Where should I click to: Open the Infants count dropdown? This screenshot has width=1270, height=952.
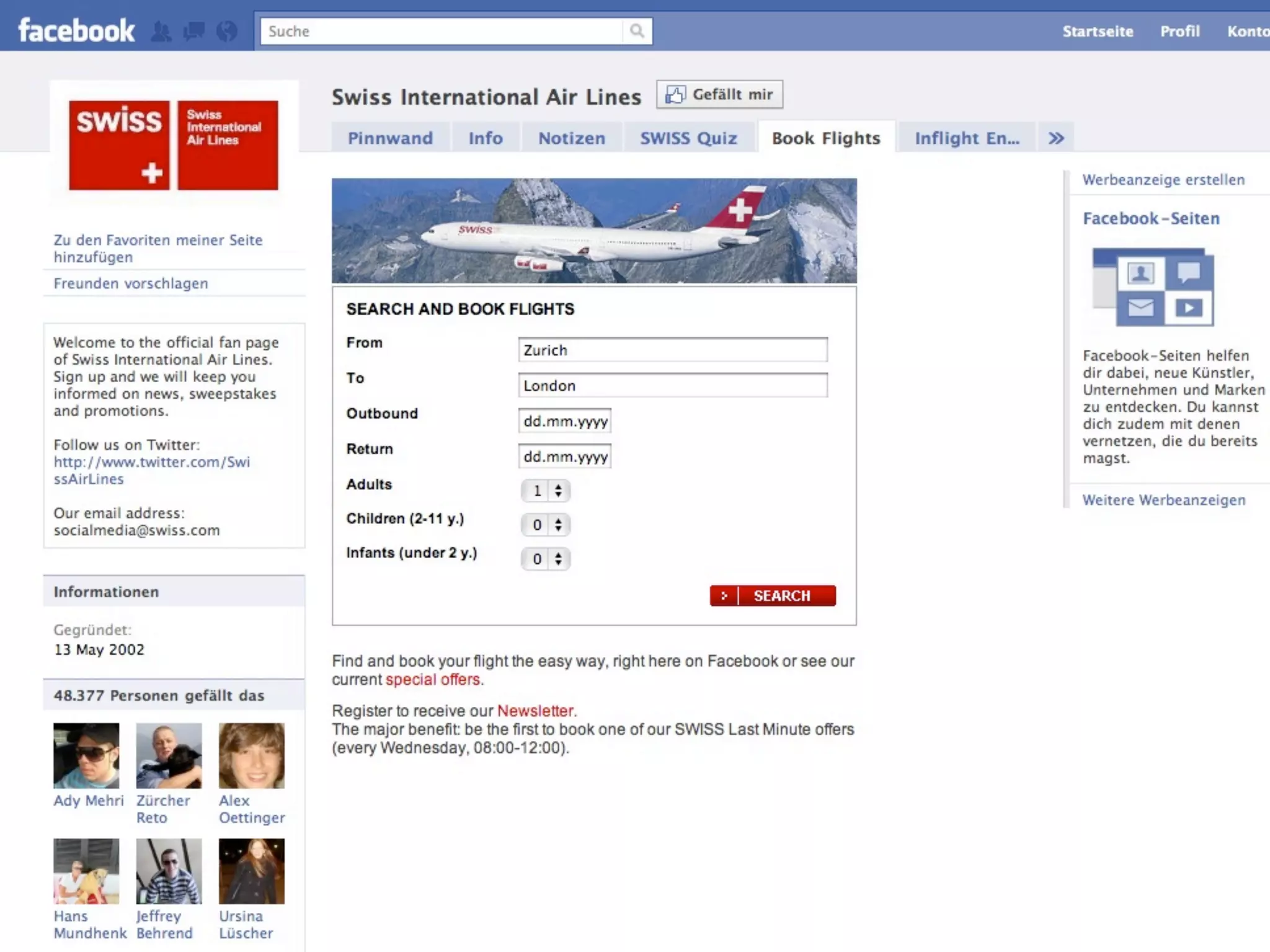click(x=546, y=559)
